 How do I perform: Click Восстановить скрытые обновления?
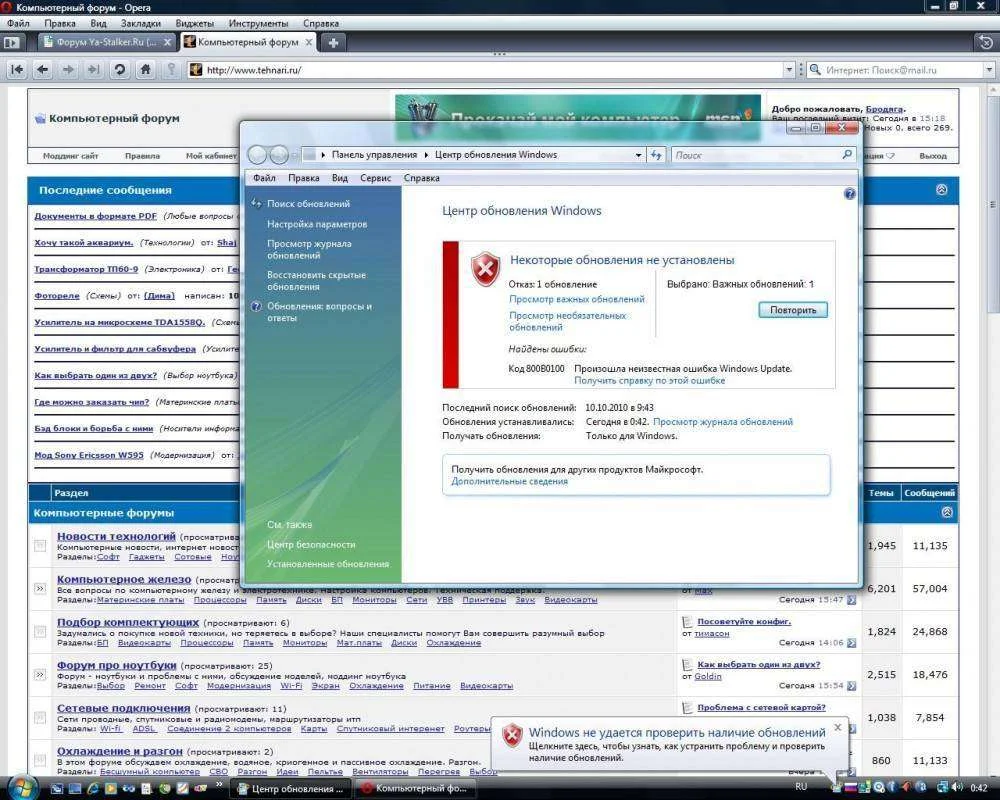point(316,281)
